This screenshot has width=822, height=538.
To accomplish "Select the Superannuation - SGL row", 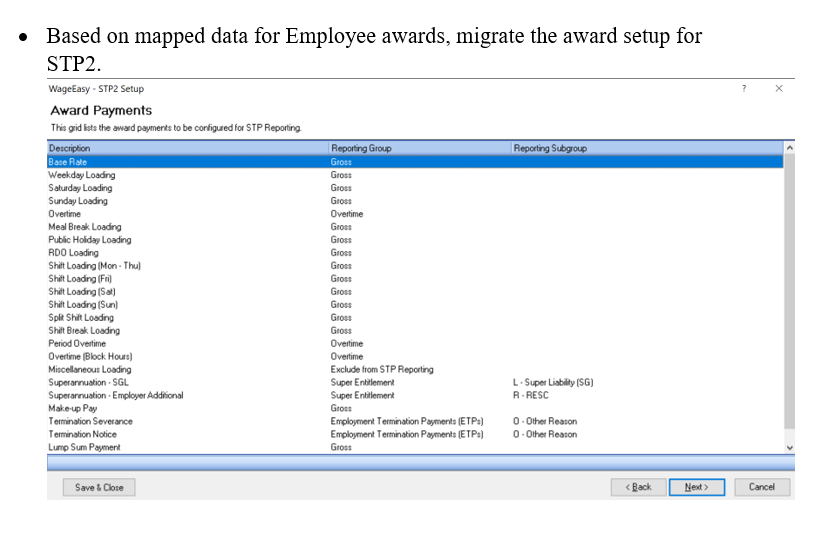I will coord(415,383).
